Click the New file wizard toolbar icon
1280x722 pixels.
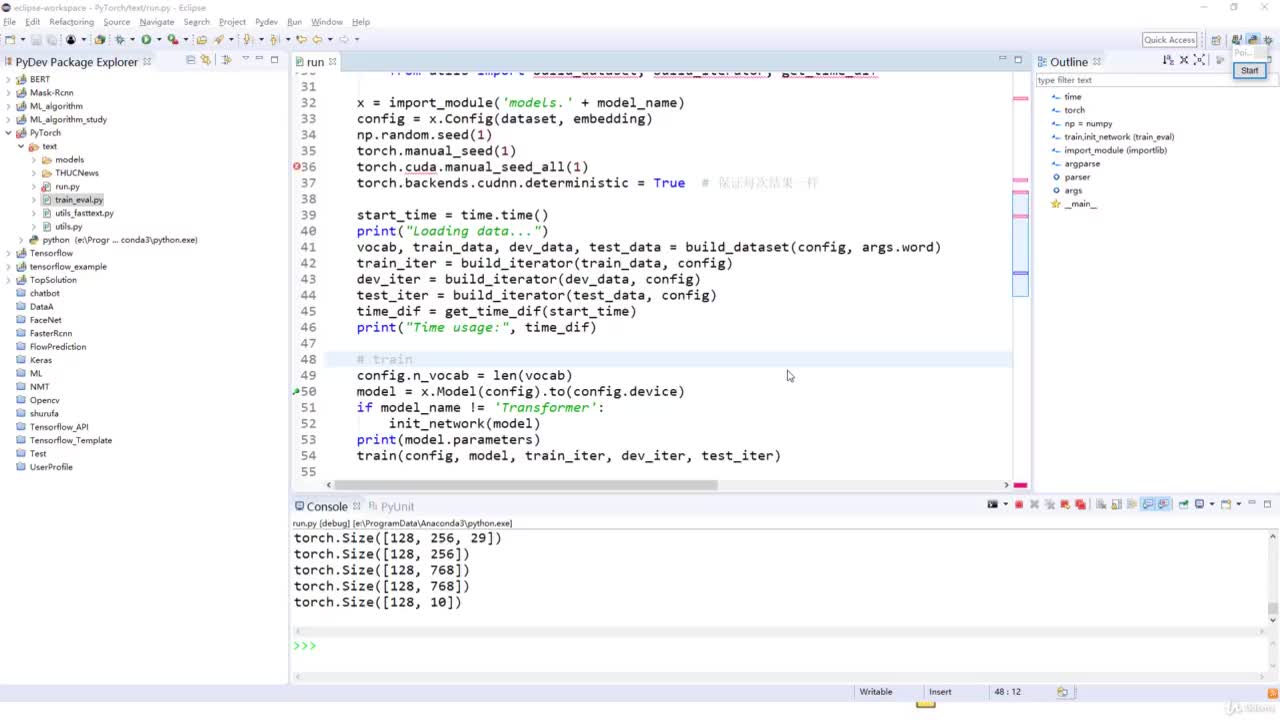click(x=11, y=40)
